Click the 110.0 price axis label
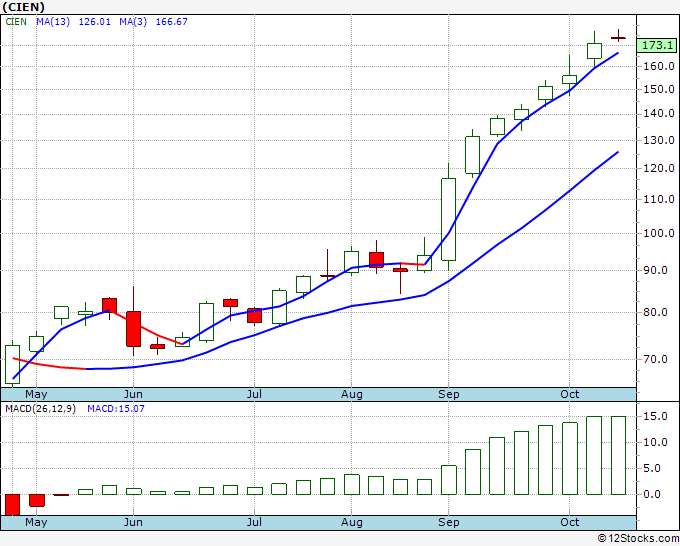This screenshot has height=546, width=680. (x=660, y=199)
